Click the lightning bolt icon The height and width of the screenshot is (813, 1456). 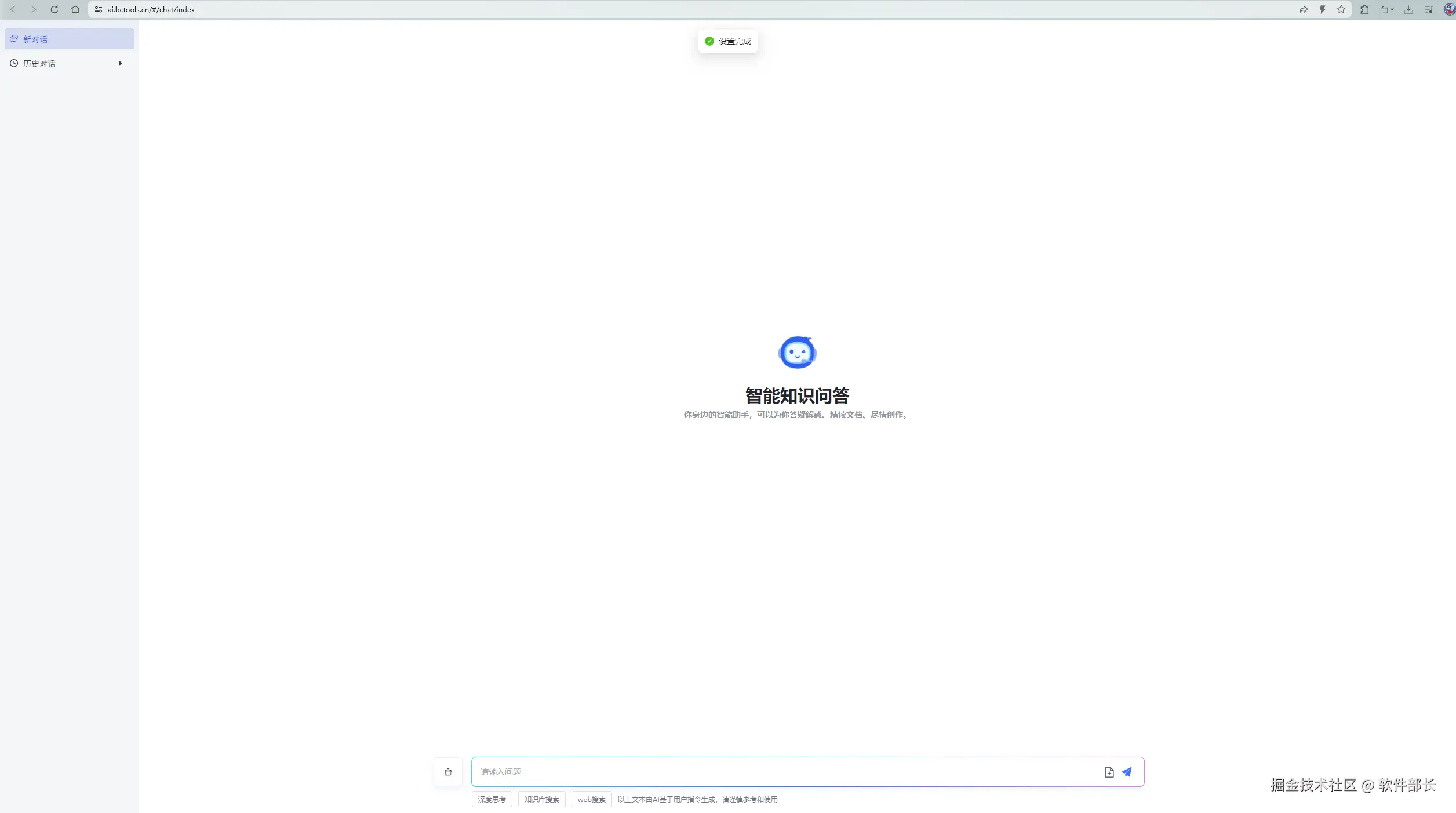(1323, 9)
